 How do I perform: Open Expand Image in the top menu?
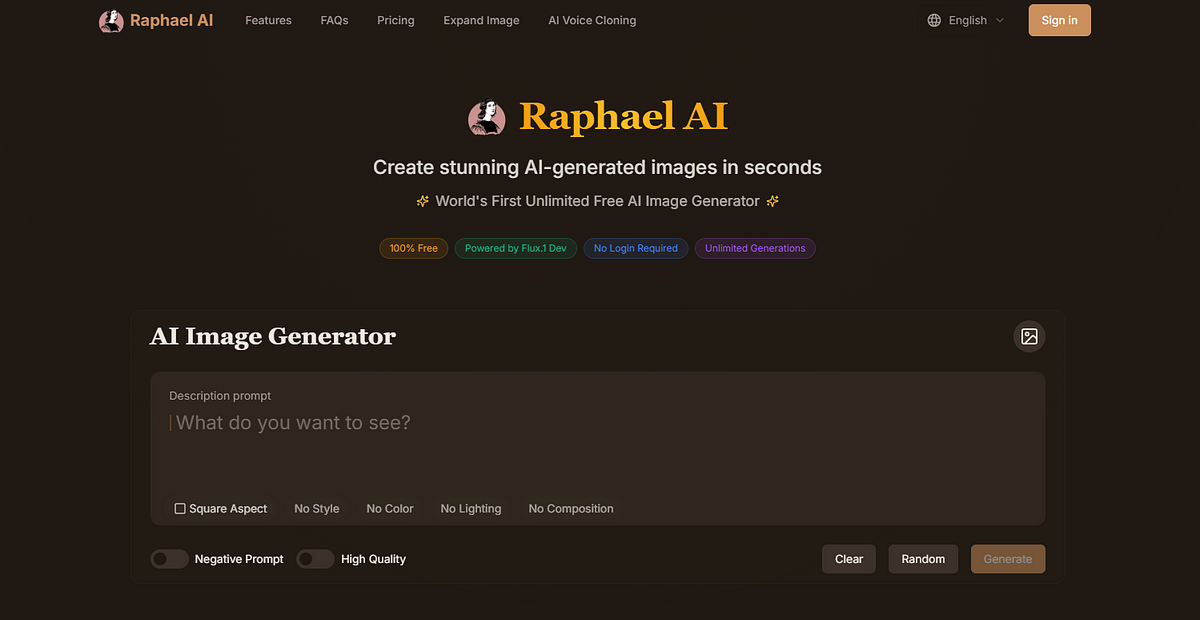(x=481, y=20)
